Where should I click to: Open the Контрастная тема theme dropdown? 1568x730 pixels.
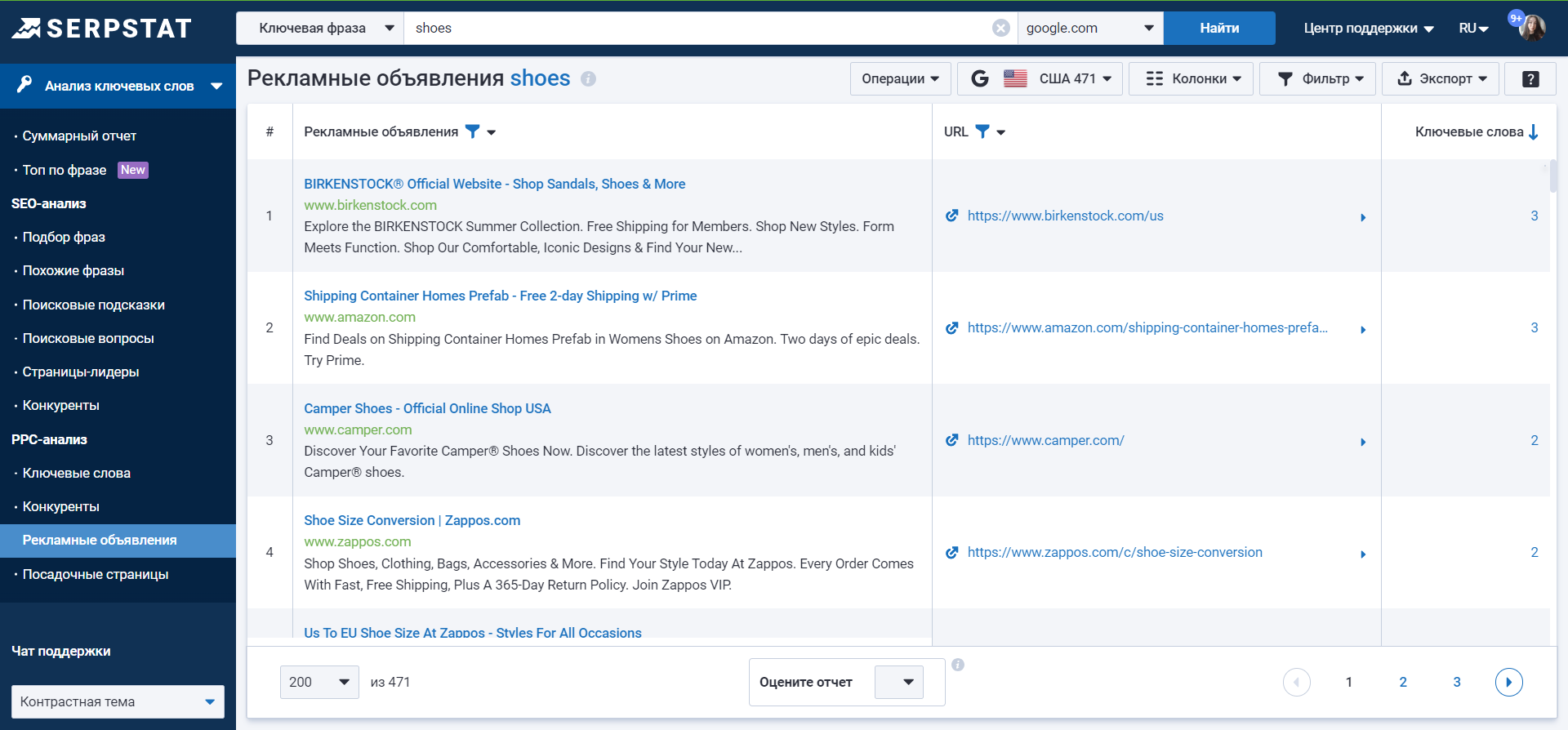point(118,701)
